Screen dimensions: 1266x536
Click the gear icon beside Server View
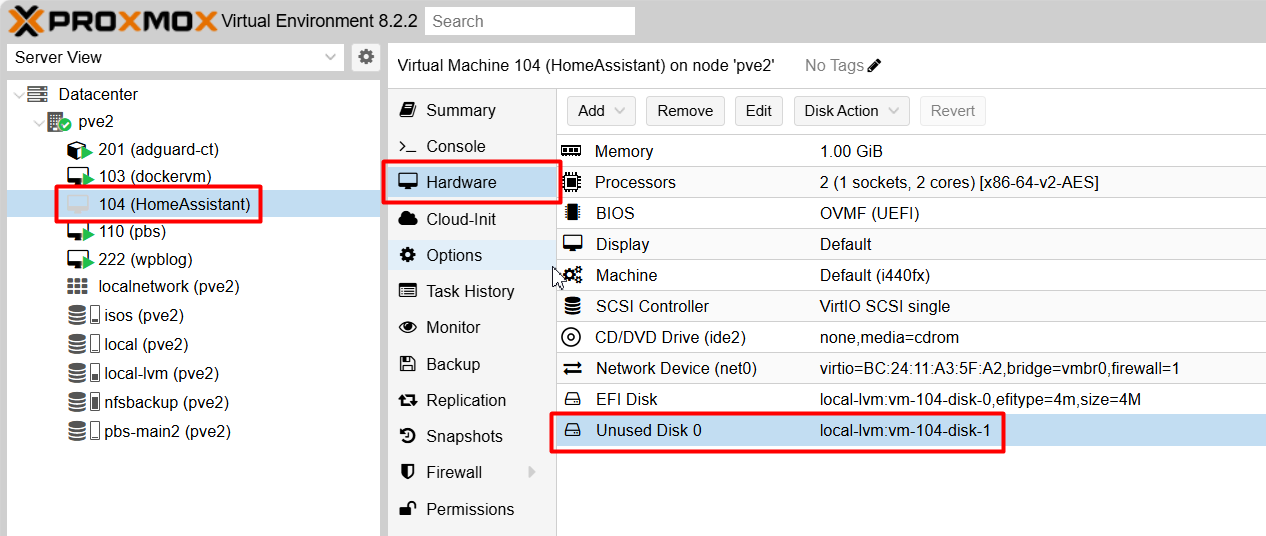pos(366,57)
